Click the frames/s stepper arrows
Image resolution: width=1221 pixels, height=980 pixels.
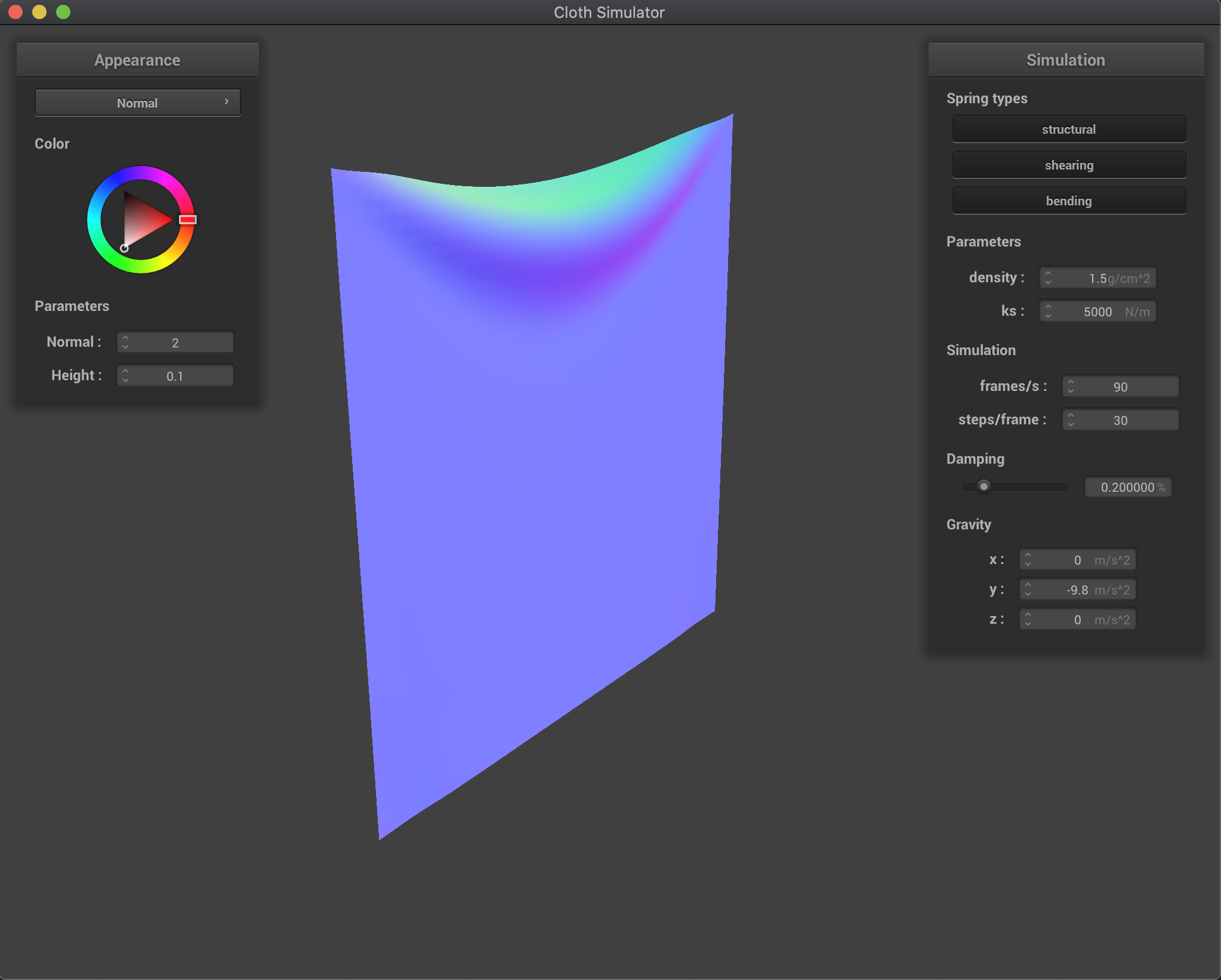(1071, 387)
